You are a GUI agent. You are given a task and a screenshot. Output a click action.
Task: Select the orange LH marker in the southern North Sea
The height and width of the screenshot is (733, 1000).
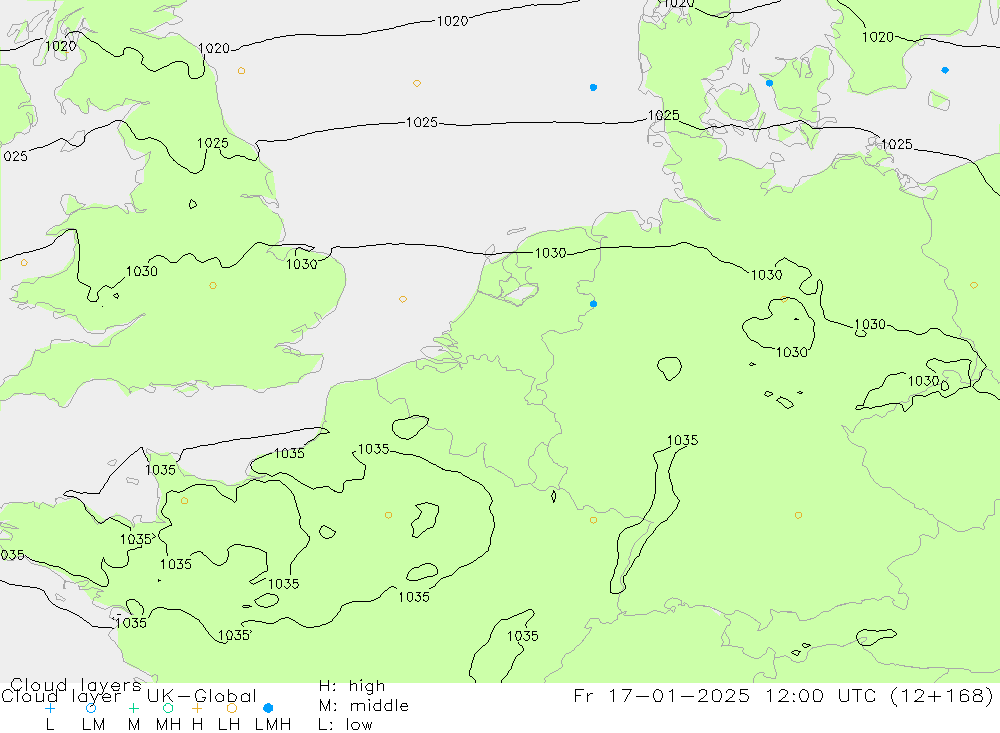(x=402, y=299)
